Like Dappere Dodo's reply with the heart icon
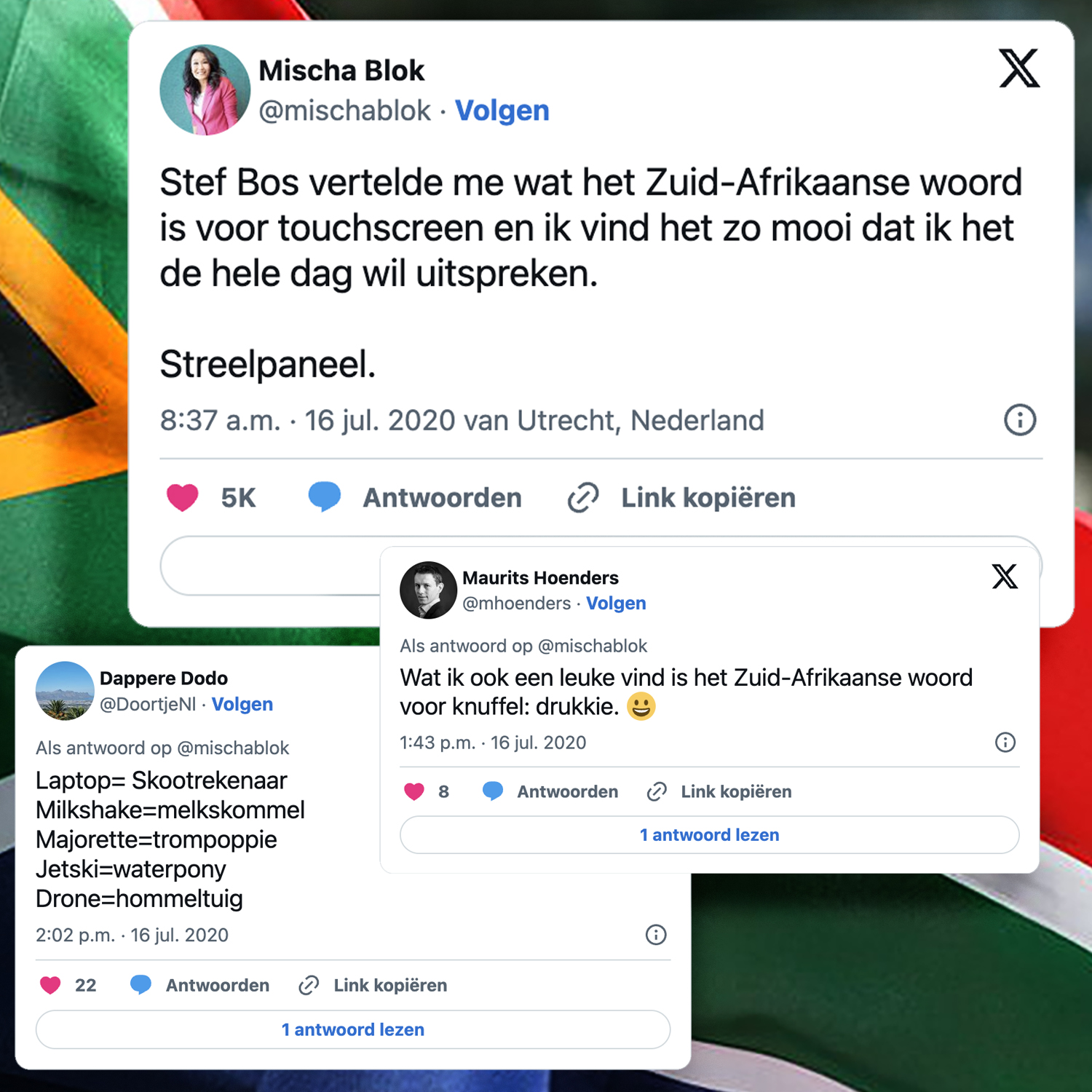This screenshot has height=1092, width=1092. click(50, 985)
